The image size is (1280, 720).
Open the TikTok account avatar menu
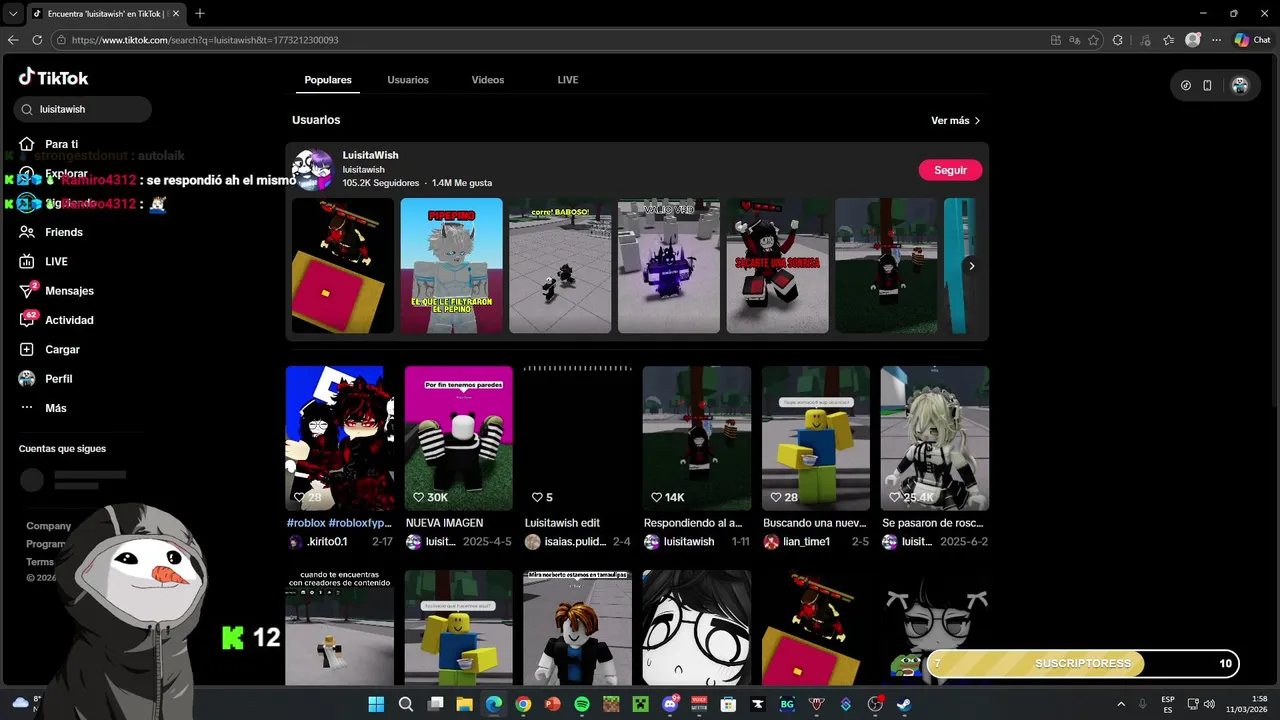pyautogui.click(x=1240, y=86)
